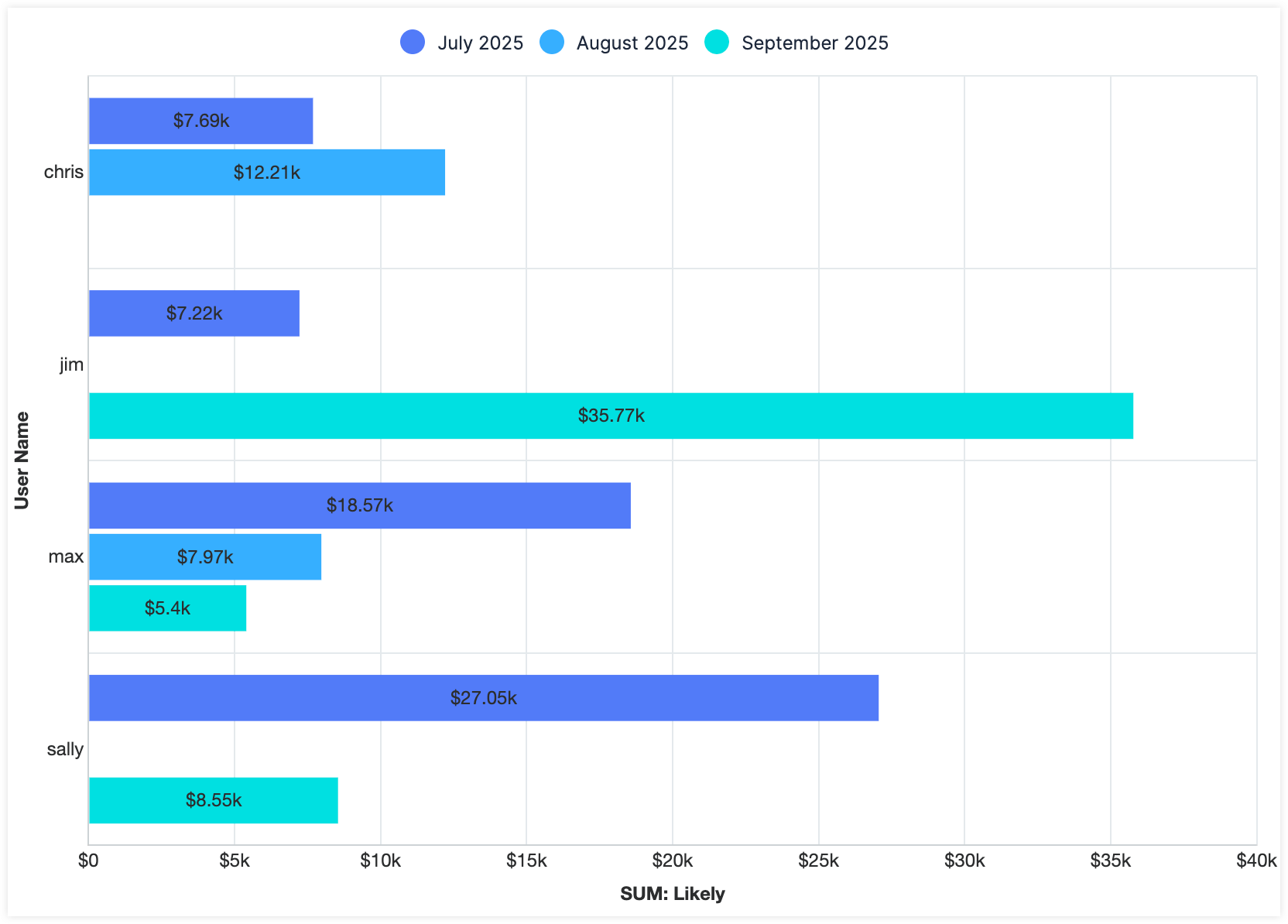The width and height of the screenshot is (1288, 924).
Task: Click the jim label on the Y axis
Action: point(71,364)
